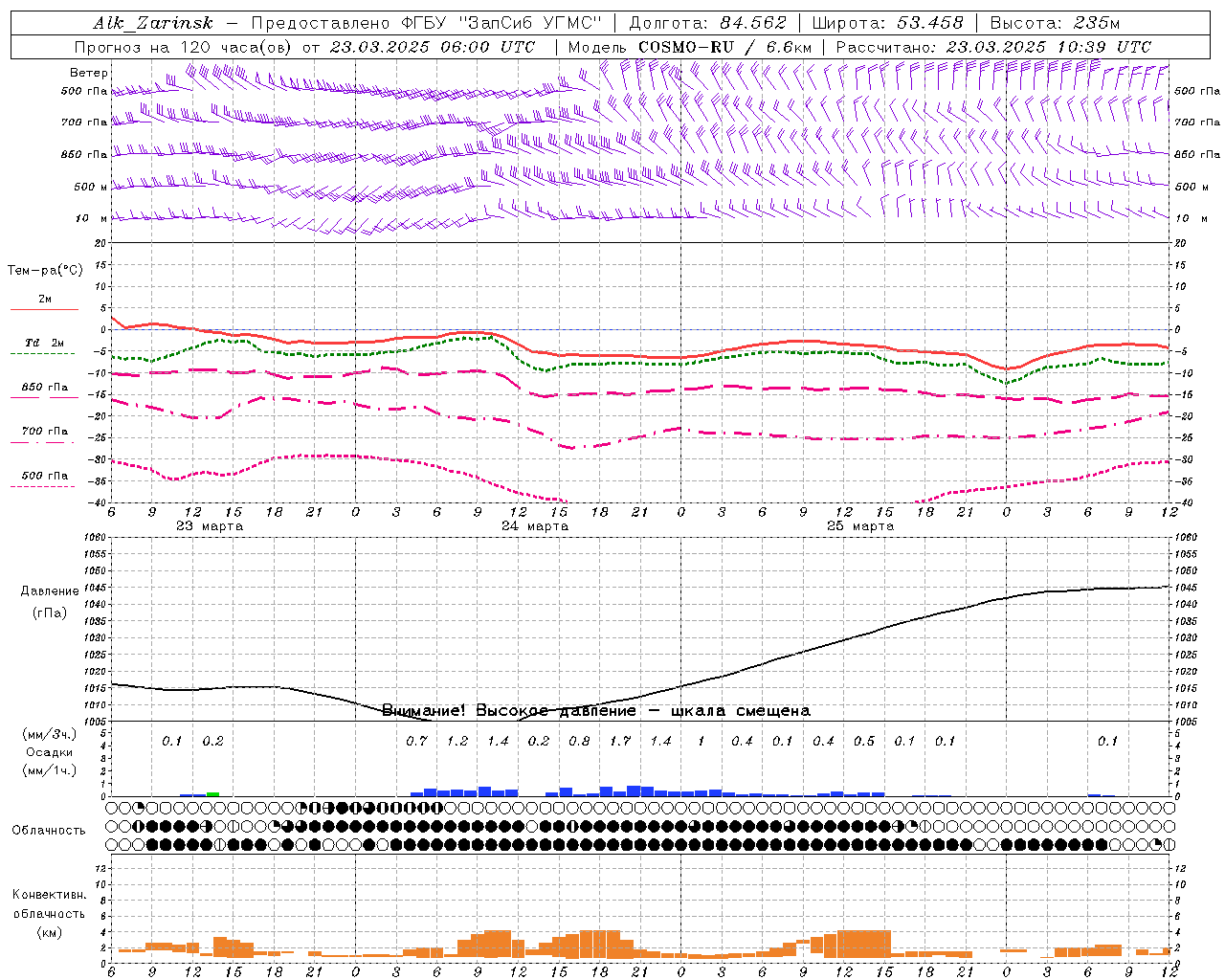Select the elevation text Высота: 235м
Image resolution: width=1225 pixels, height=980 pixels.
click(1055, 23)
